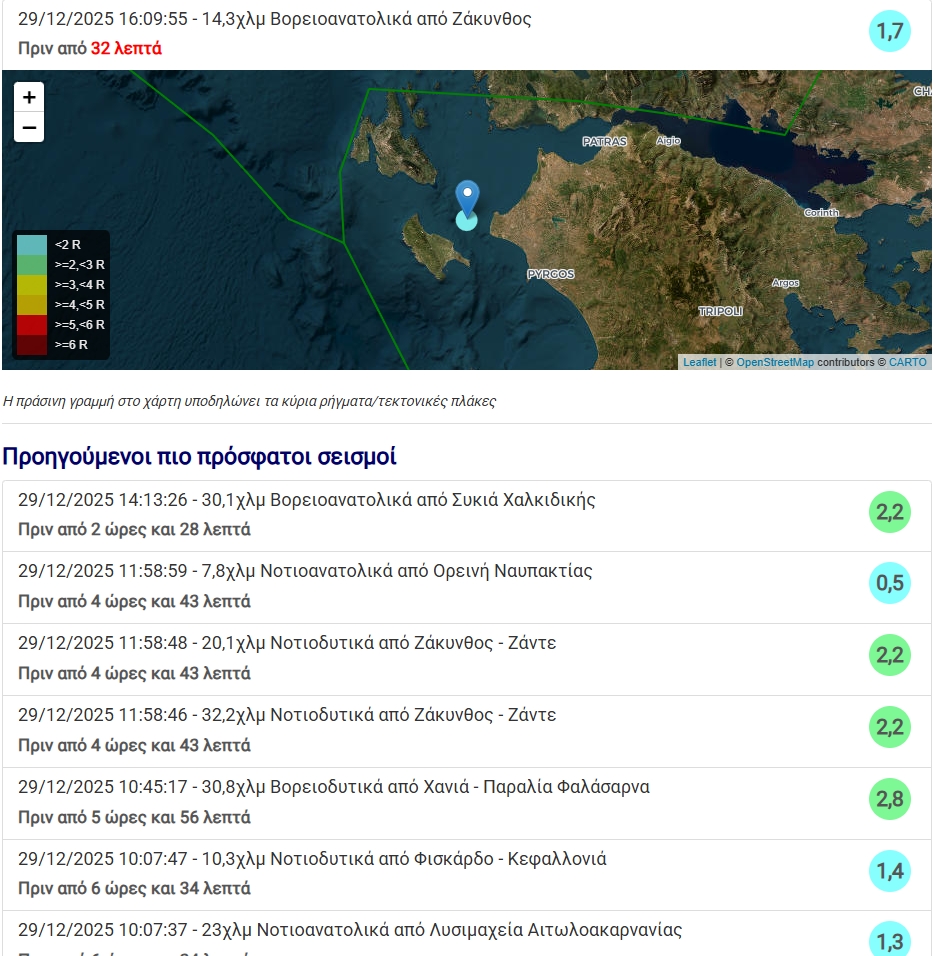The image size is (933, 956).
Task: Select the <2 R legend color swatch
Action: click(32, 245)
